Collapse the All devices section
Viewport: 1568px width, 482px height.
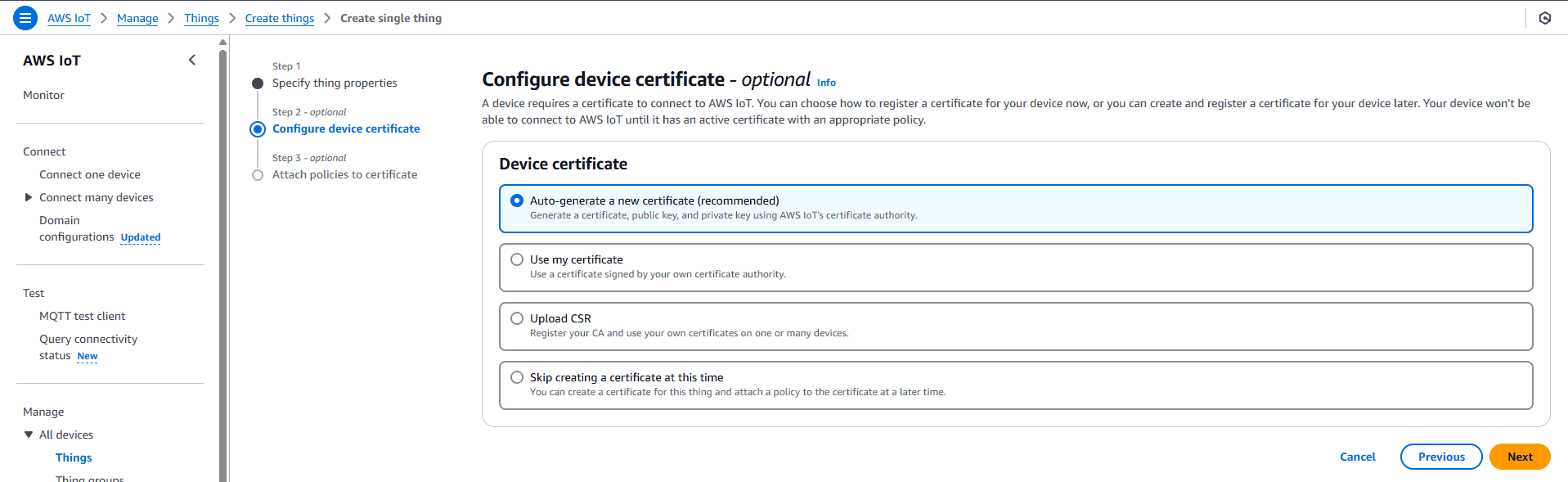point(29,435)
